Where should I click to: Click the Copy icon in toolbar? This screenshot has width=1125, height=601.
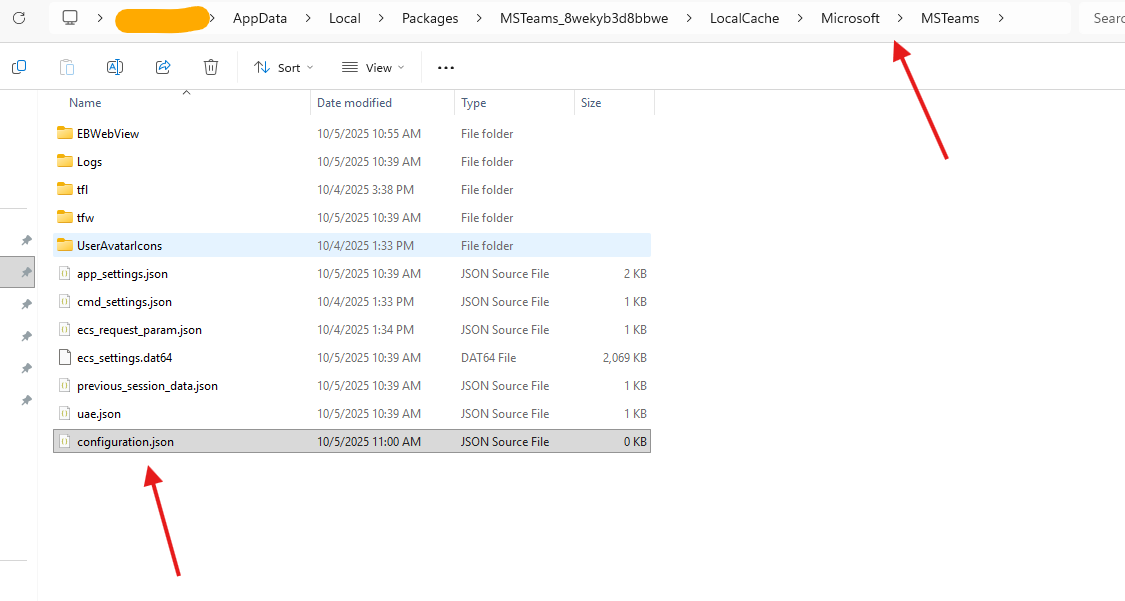click(x=19, y=67)
